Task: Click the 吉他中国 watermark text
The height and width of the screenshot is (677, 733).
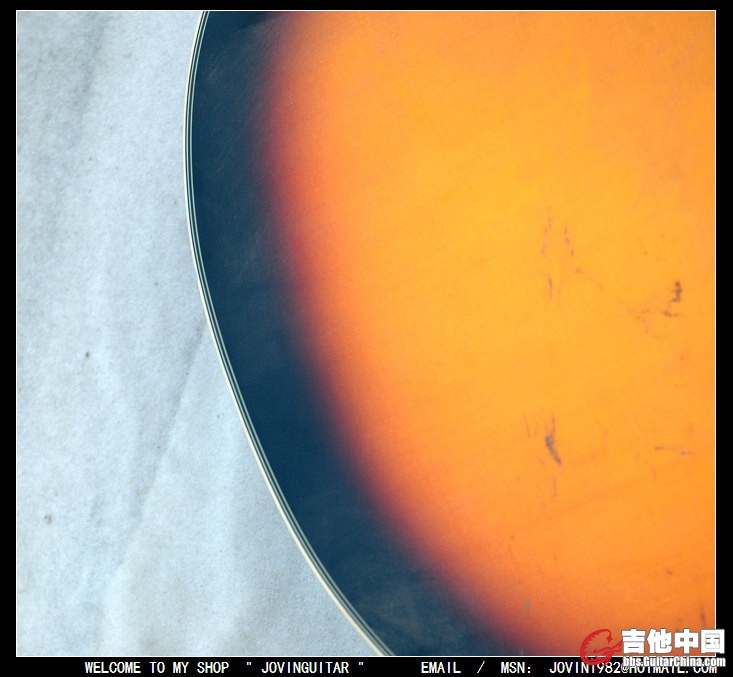Action: [673, 641]
